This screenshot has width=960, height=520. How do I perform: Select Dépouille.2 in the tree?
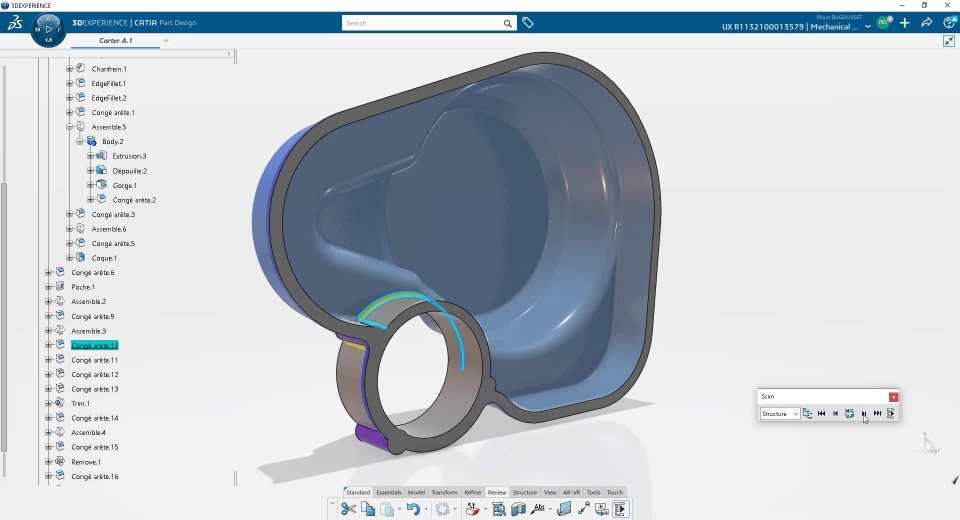point(130,171)
